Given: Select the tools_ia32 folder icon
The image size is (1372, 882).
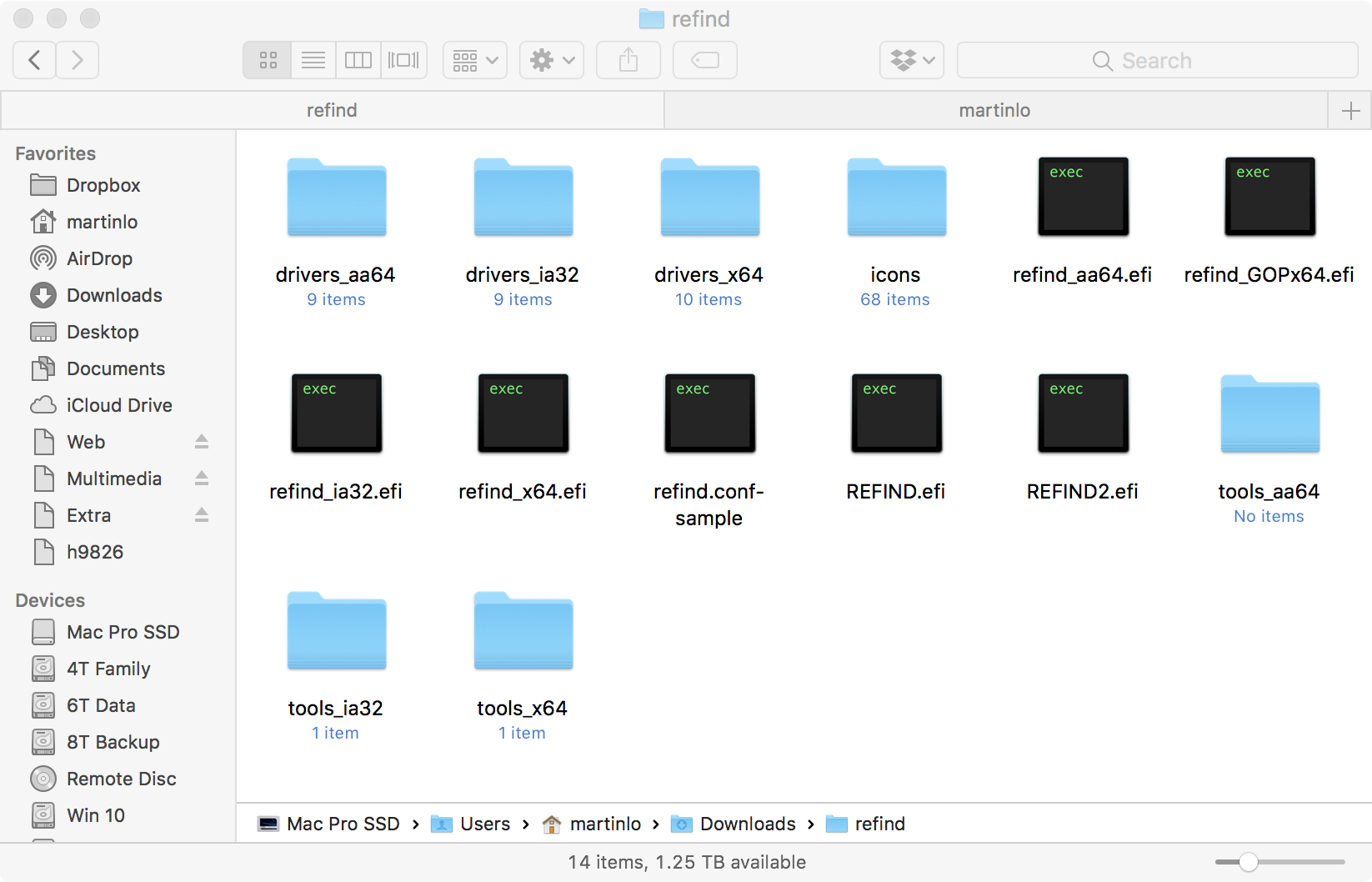Looking at the screenshot, I should (337, 630).
